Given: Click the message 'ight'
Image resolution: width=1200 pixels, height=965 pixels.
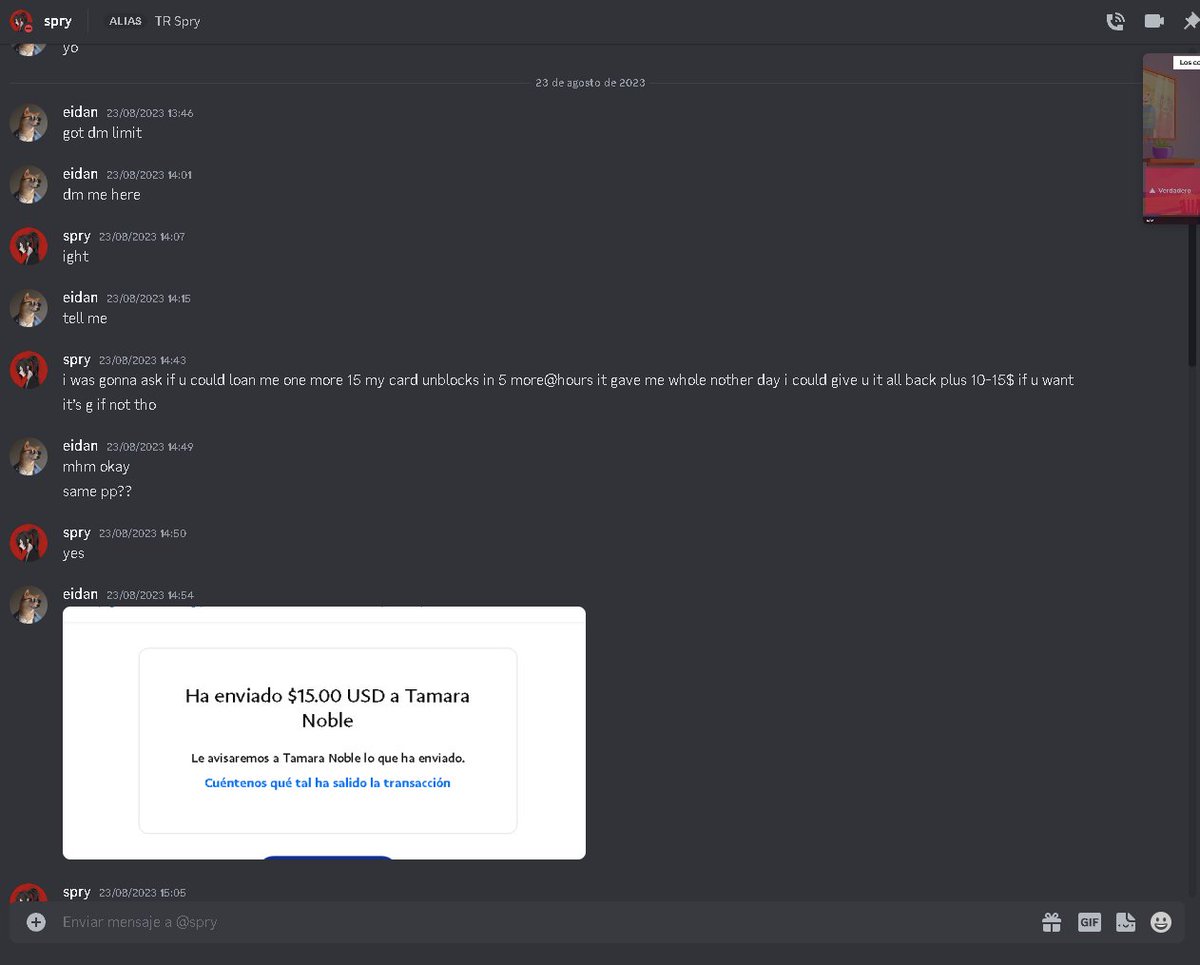Looking at the screenshot, I should 75,257.
